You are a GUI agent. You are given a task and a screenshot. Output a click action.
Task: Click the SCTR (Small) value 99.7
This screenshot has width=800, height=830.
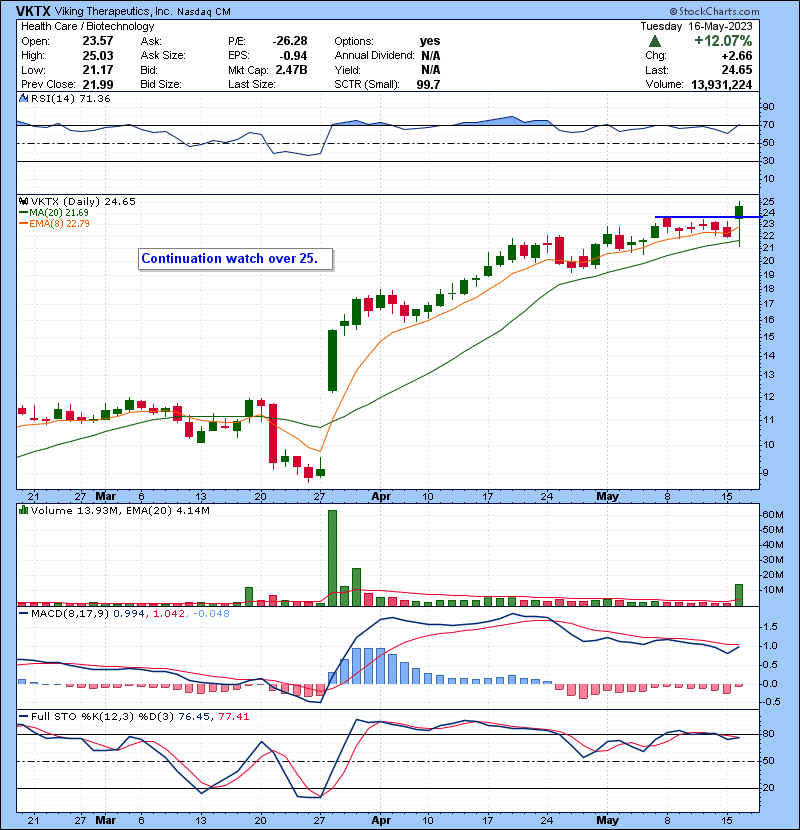pyautogui.click(x=428, y=84)
